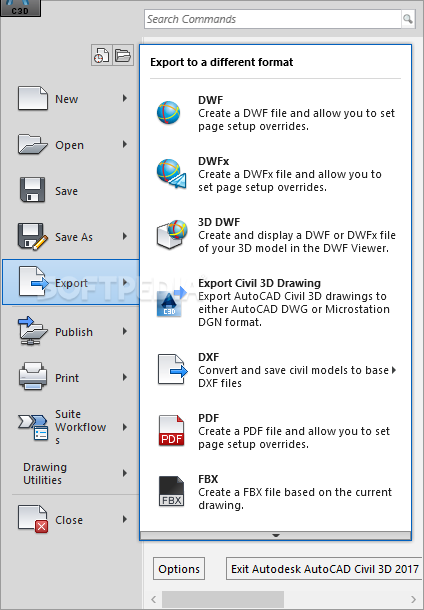The width and height of the screenshot is (424, 610).
Task: Click the horizontal scrollbar right arrow
Action: [413, 599]
